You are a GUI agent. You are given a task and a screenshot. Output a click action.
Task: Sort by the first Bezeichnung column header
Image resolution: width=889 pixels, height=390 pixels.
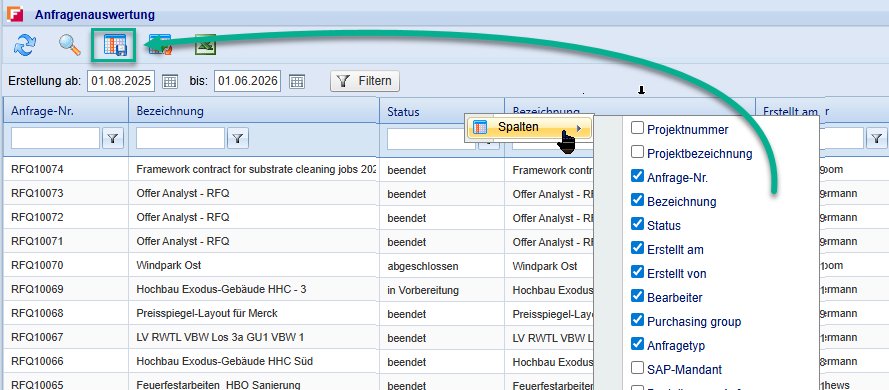pyautogui.click(x=253, y=110)
